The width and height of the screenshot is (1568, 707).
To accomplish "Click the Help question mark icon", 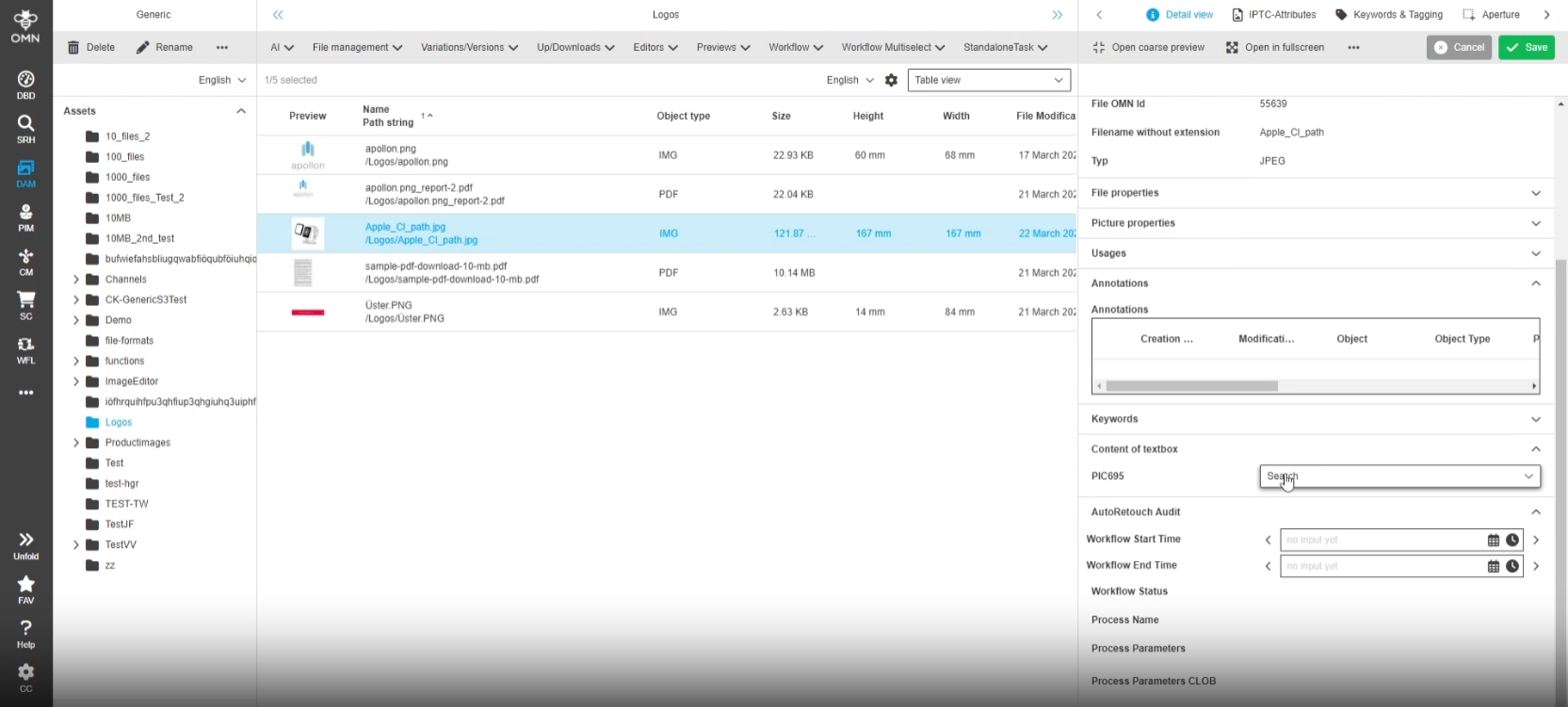I will [25, 633].
